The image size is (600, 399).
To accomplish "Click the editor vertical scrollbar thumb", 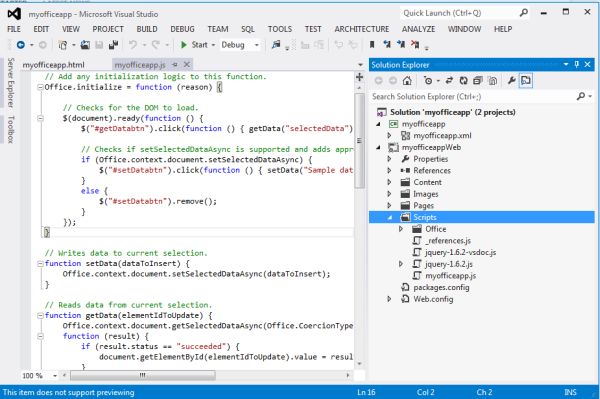I will coord(359,140).
